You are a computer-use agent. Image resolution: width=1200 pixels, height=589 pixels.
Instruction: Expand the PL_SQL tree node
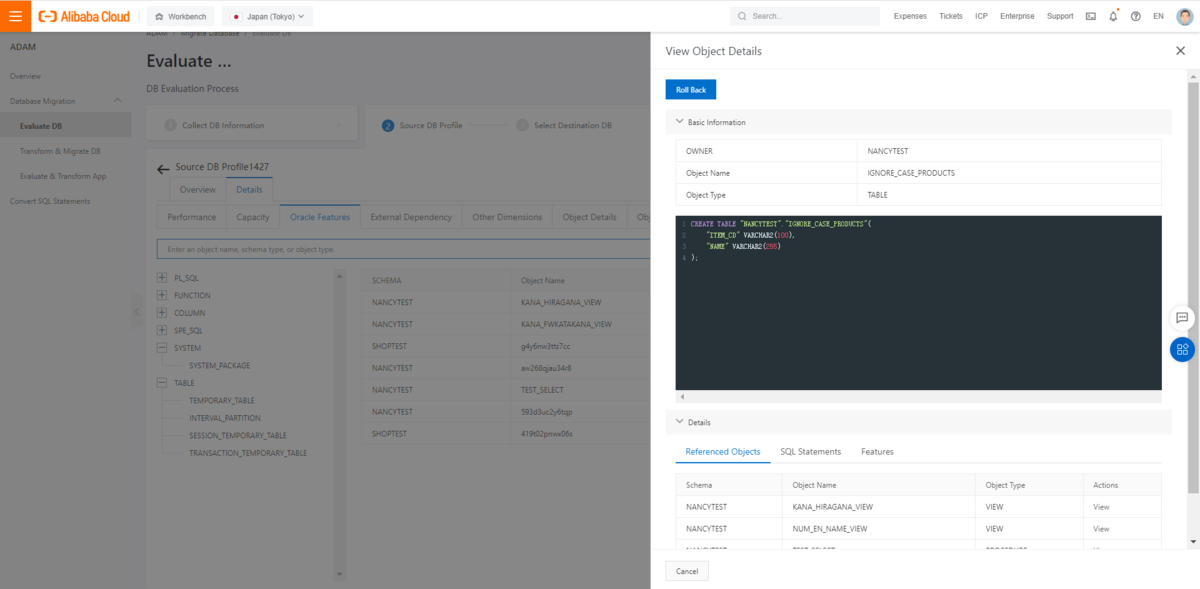click(162, 277)
